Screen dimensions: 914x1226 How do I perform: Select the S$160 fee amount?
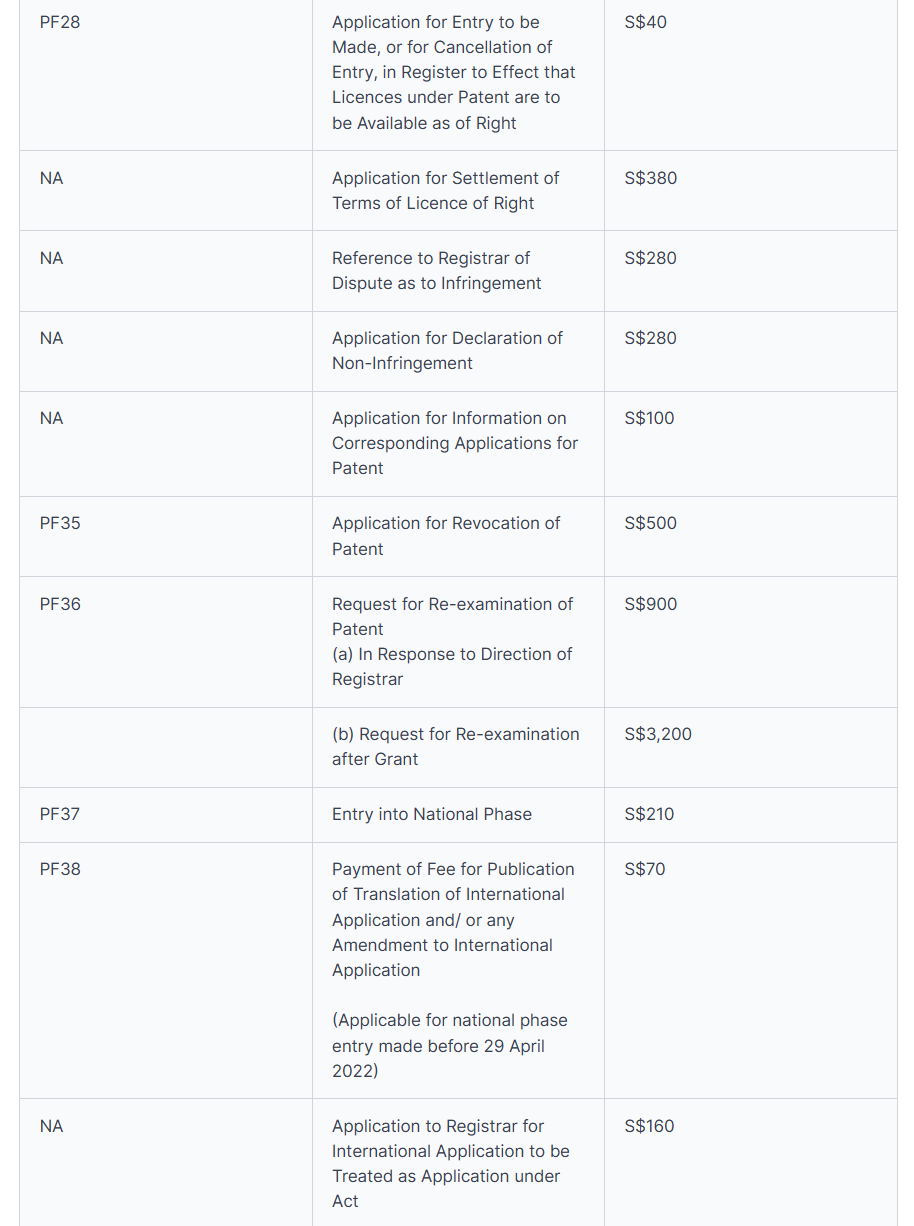point(649,1126)
